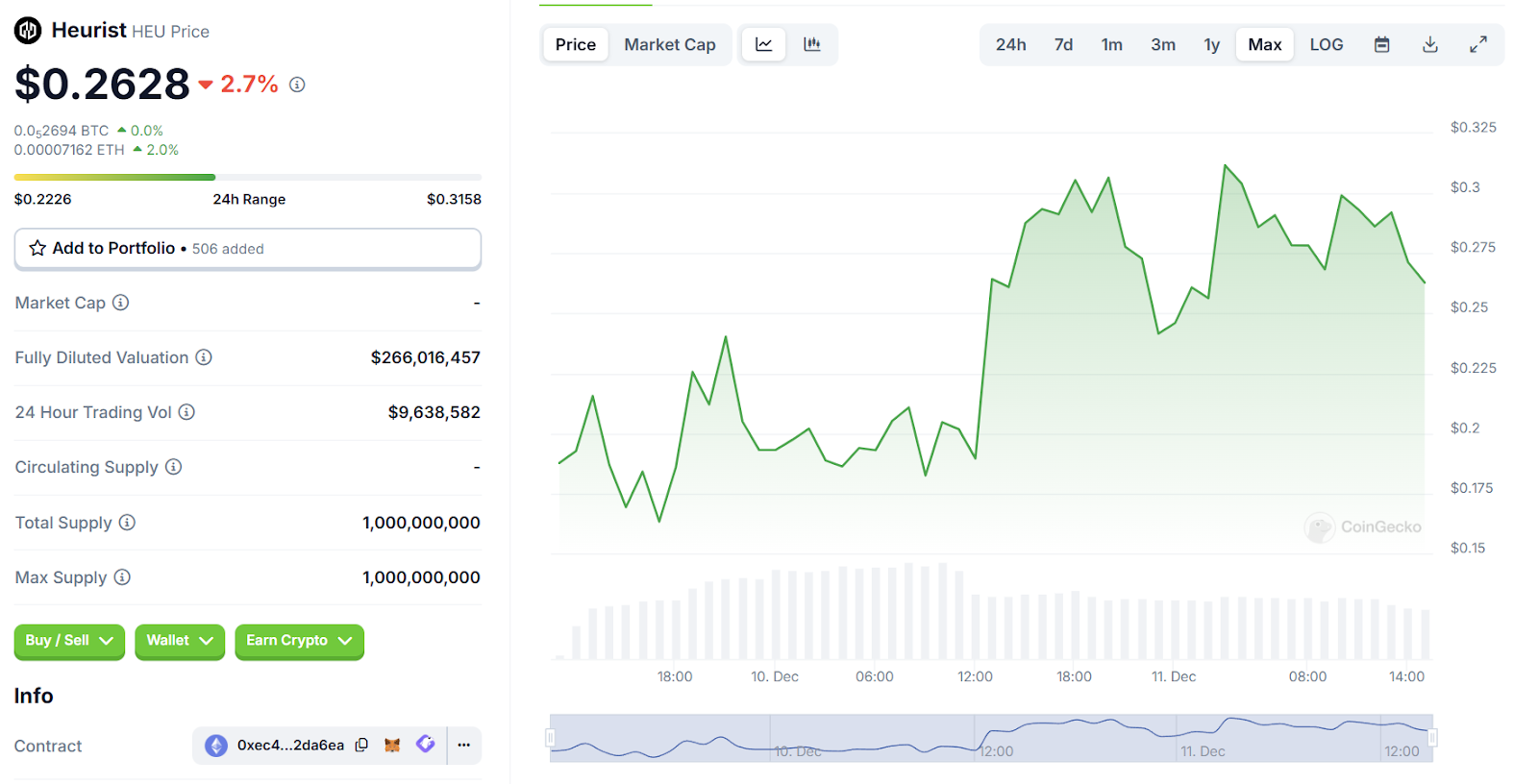1538x784 pixels.
Task: Expand chart to fullscreen
Action: 1478,44
